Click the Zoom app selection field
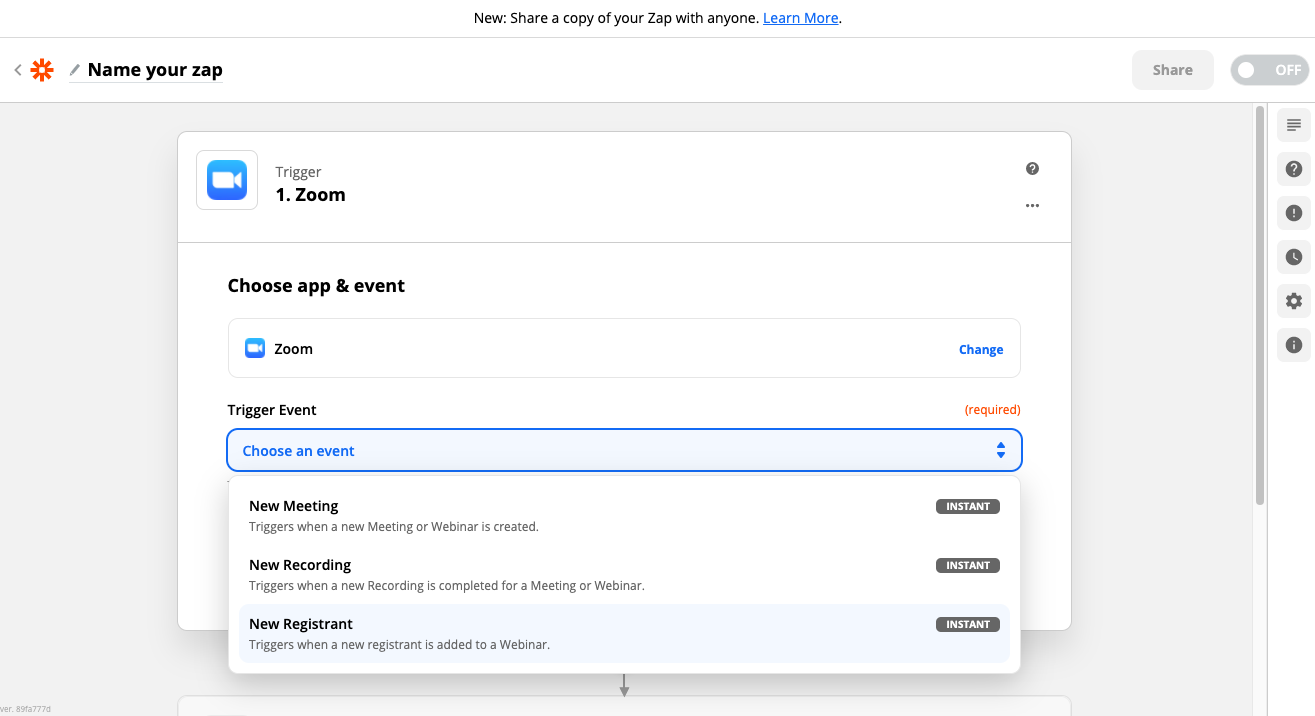1315x716 pixels. click(x=624, y=348)
